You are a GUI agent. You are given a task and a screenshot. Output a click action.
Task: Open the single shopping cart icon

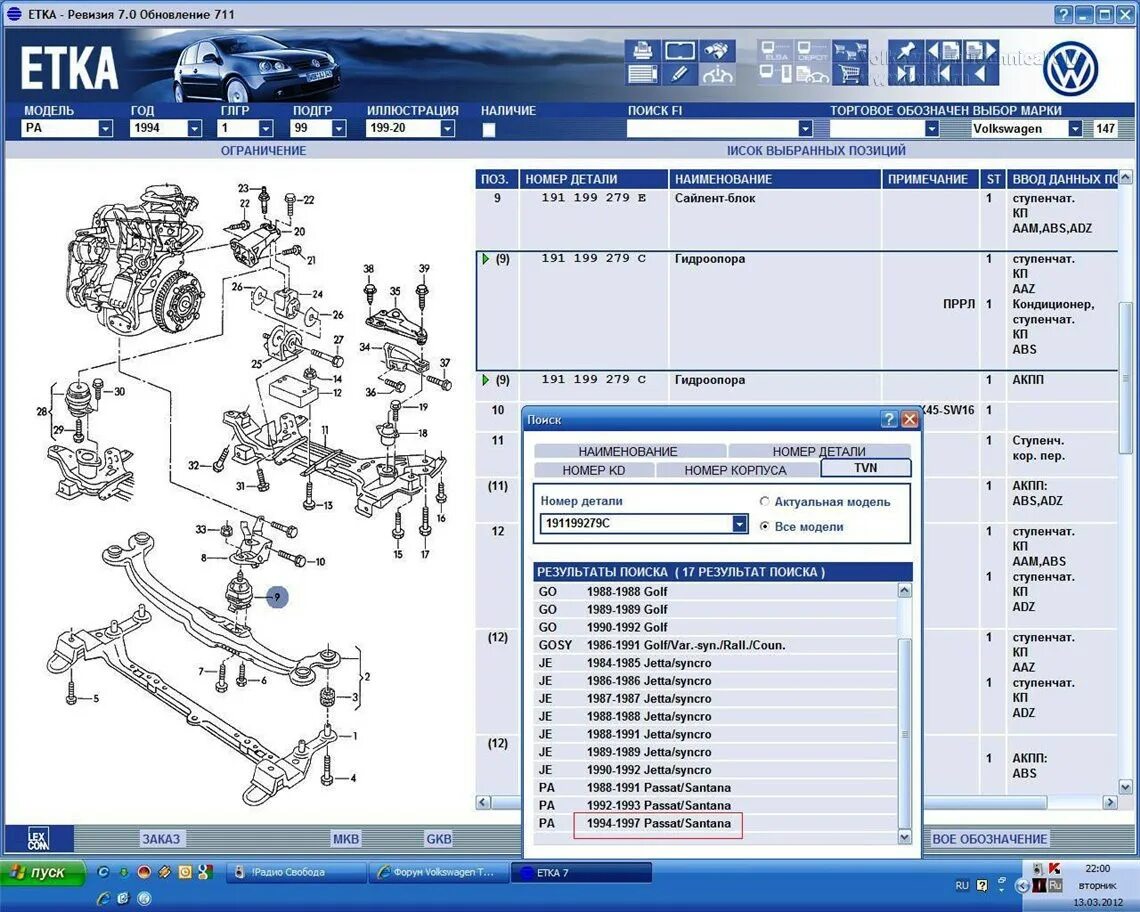coord(850,74)
